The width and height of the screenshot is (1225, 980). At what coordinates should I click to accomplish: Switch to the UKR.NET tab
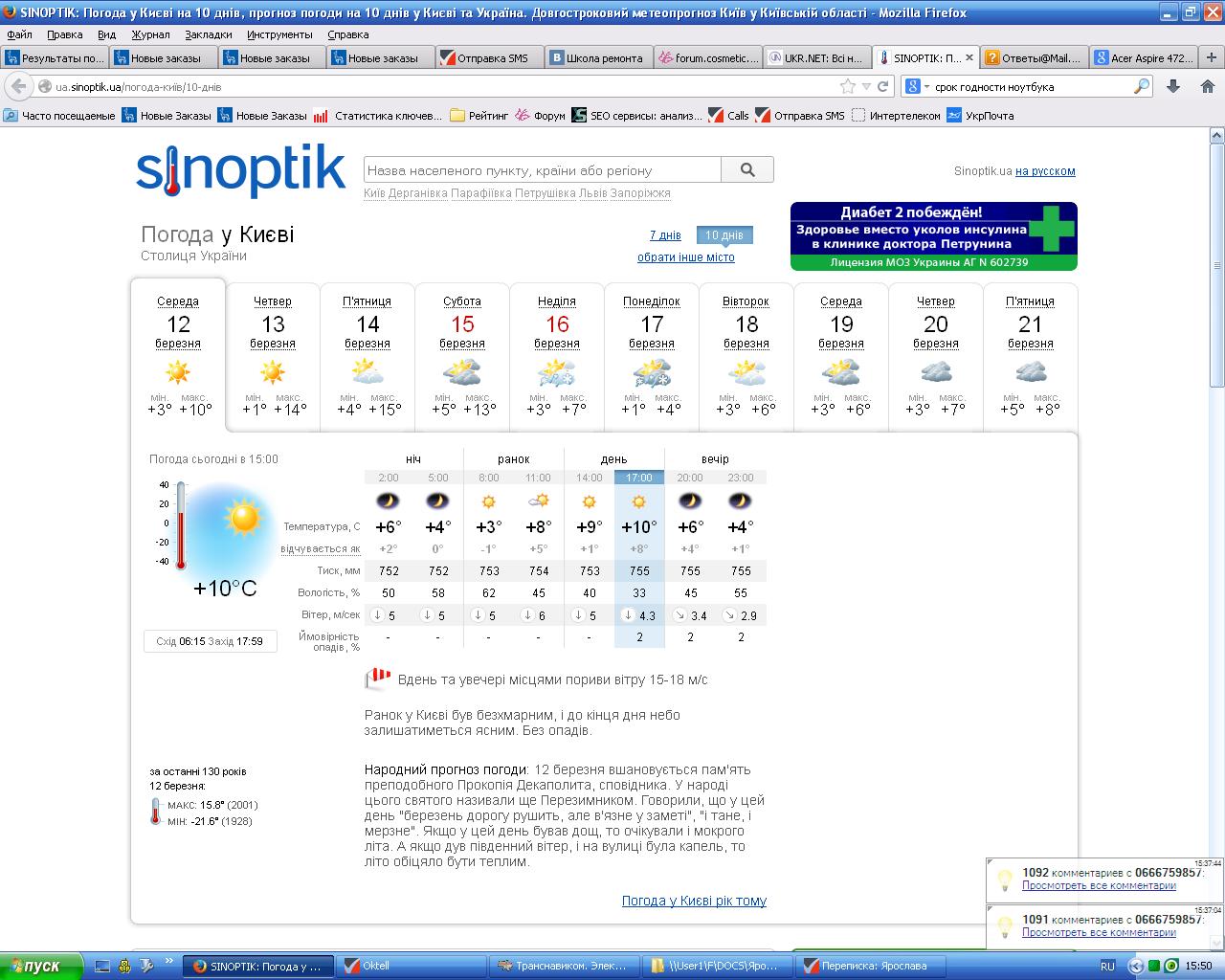(x=816, y=57)
